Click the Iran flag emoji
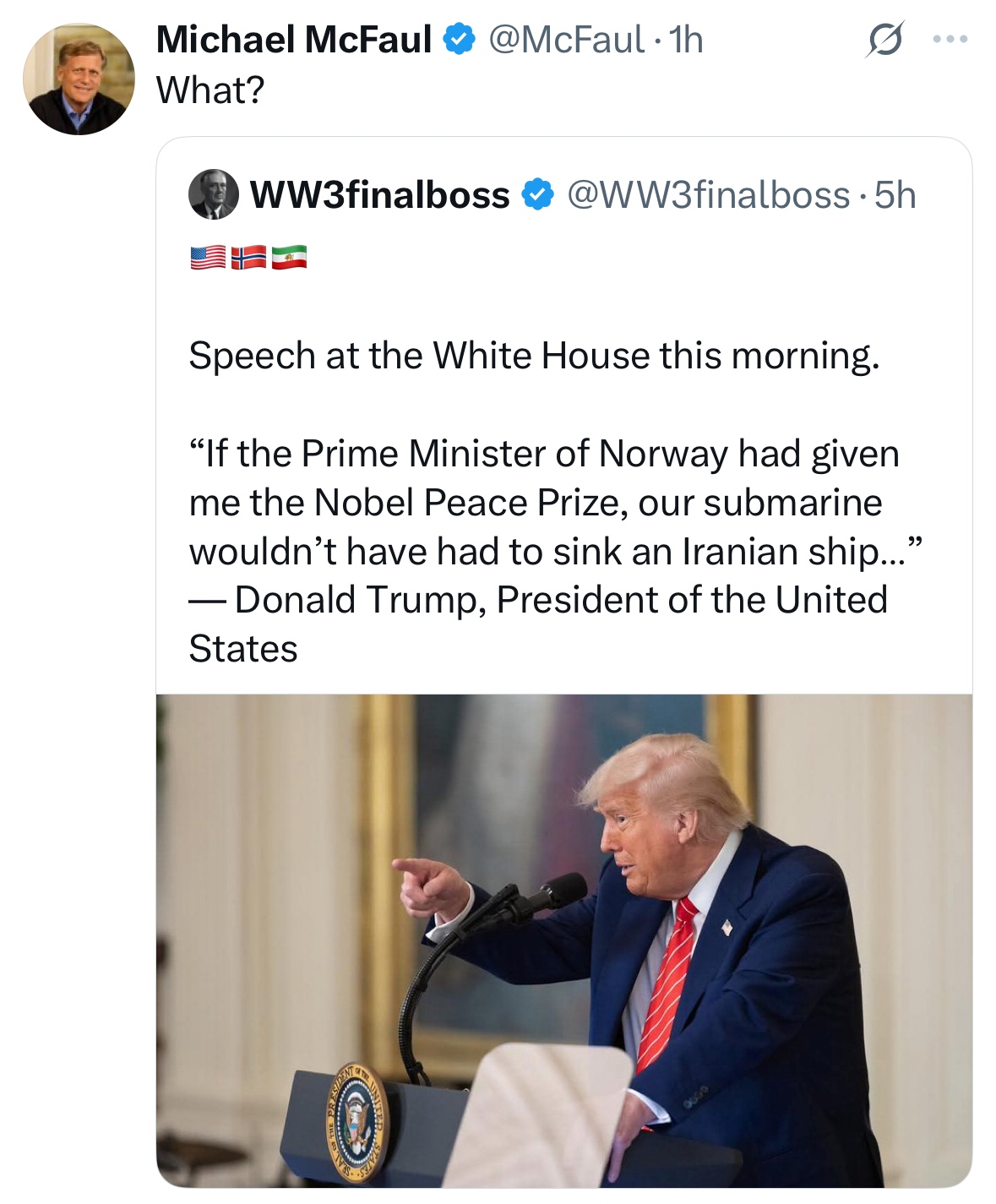Image resolution: width=996 pixels, height=1204 pixels. (x=289, y=257)
